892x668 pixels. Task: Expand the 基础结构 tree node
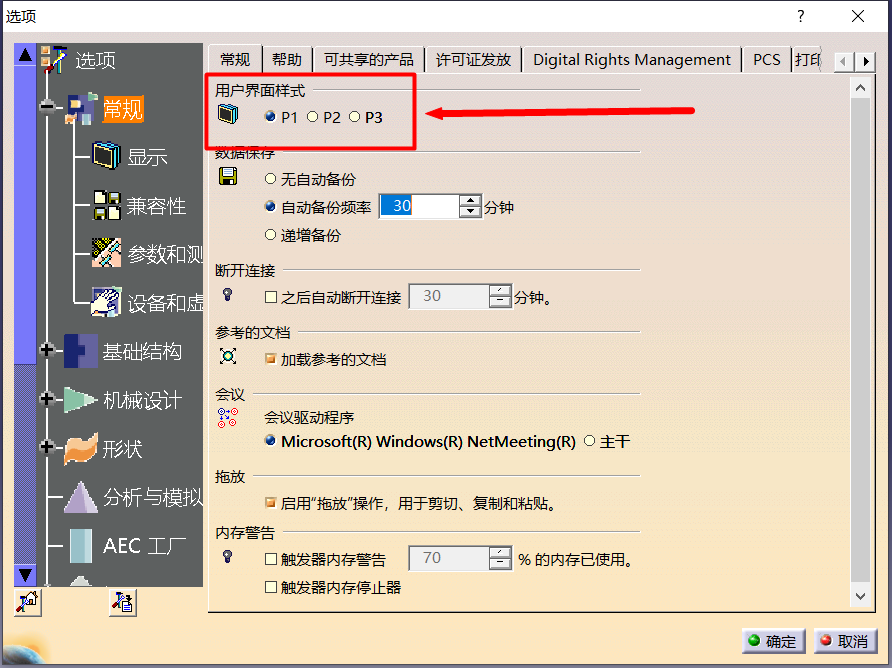pos(46,350)
